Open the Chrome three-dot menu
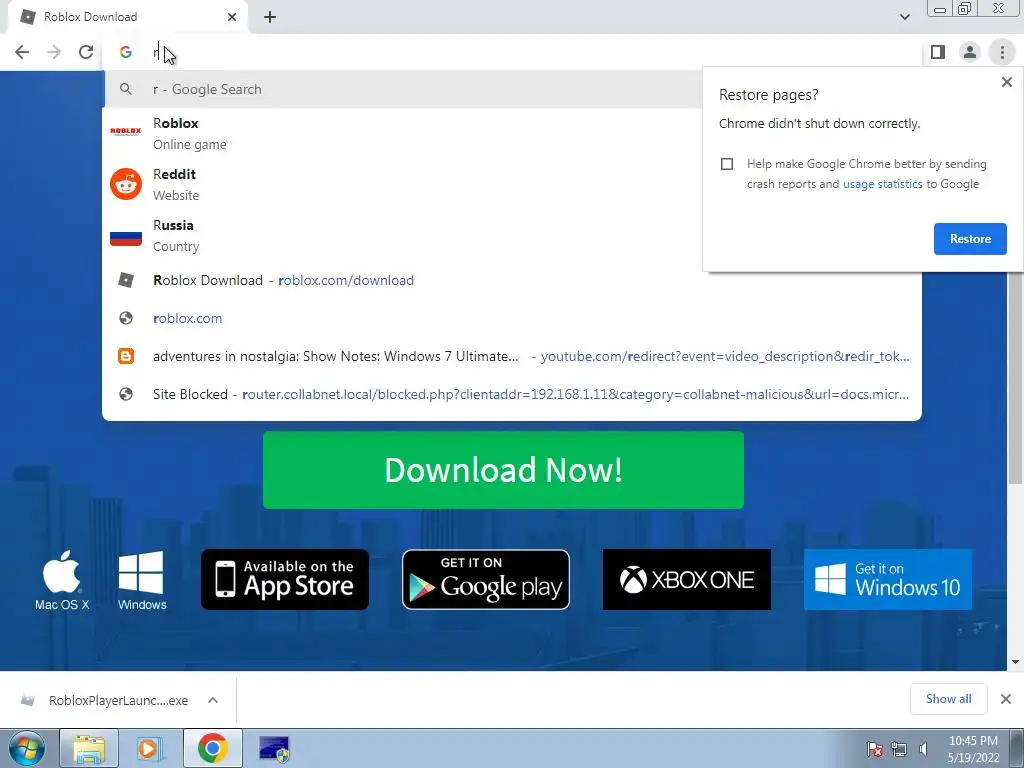This screenshot has width=1024, height=768. click(x=1002, y=52)
